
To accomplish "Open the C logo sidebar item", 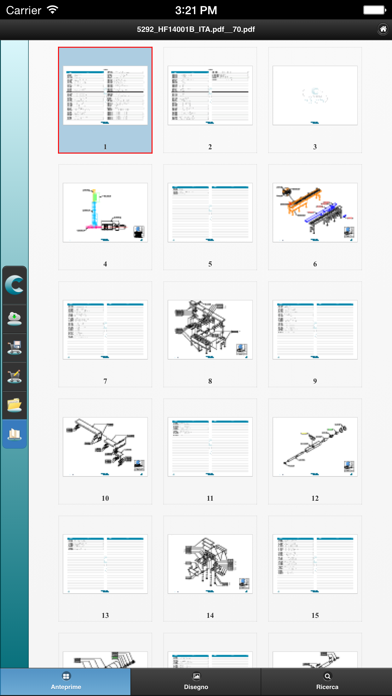I will (x=15, y=285).
